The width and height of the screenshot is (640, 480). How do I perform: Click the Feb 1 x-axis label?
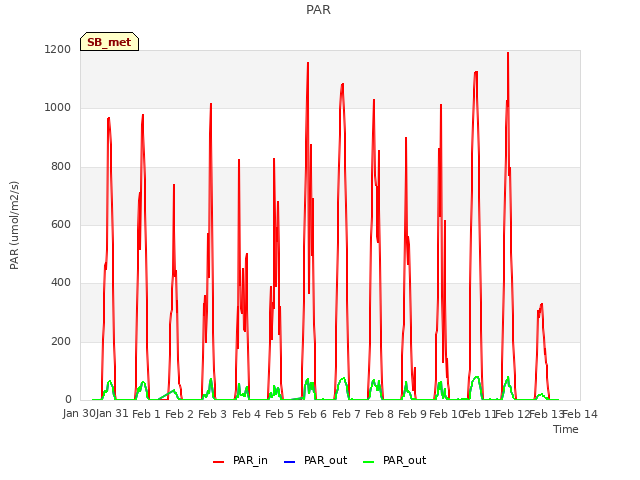[x=146, y=414]
